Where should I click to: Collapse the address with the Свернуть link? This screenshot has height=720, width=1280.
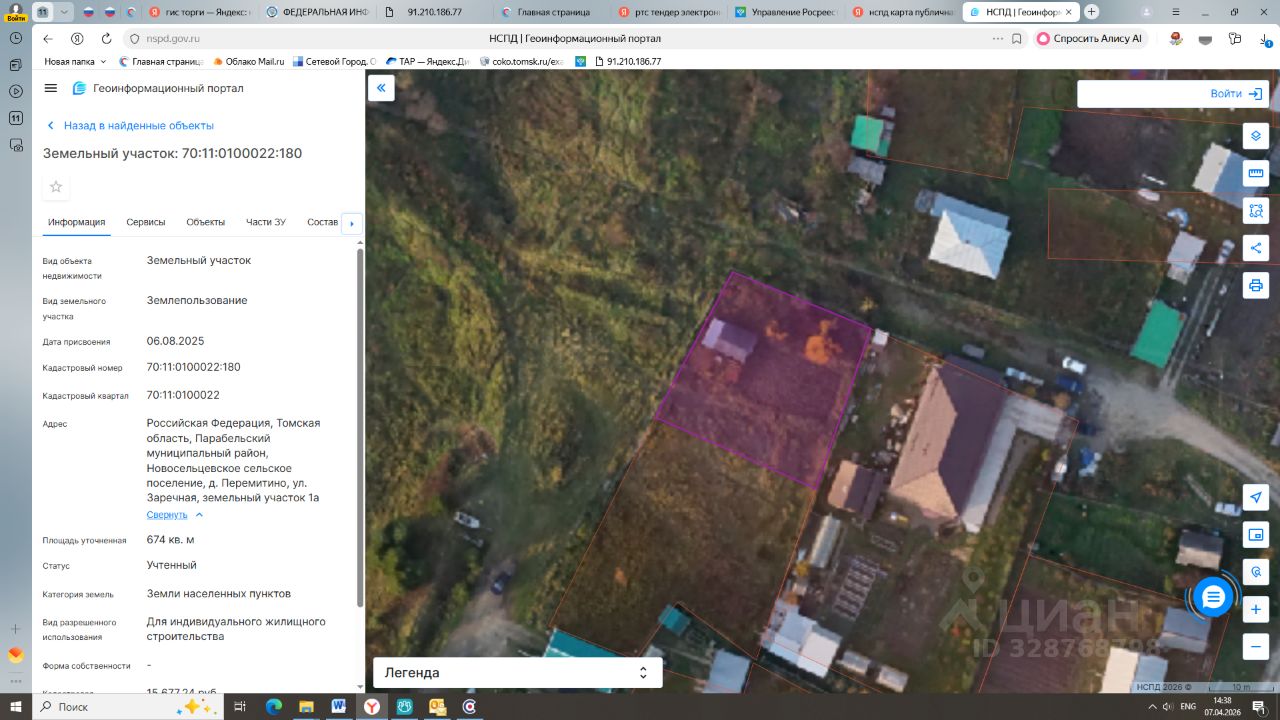174,515
